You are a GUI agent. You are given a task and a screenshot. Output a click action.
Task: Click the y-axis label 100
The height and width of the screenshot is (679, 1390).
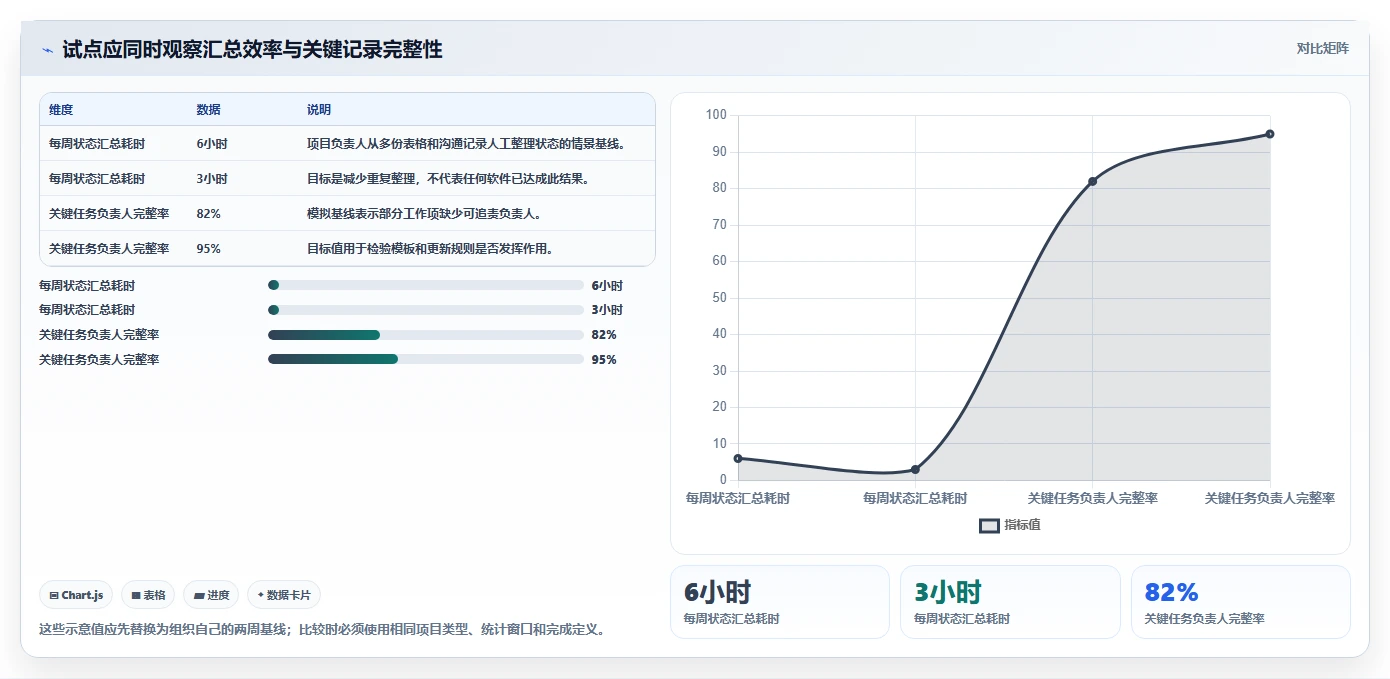pos(716,115)
